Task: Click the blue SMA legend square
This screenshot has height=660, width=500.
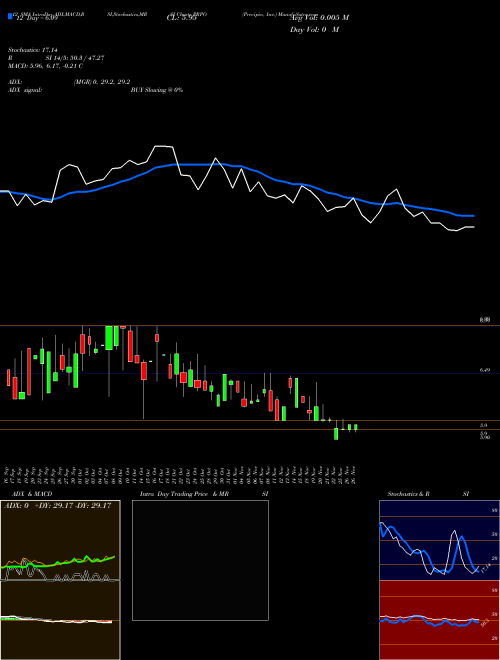Action: (x=10, y=17)
